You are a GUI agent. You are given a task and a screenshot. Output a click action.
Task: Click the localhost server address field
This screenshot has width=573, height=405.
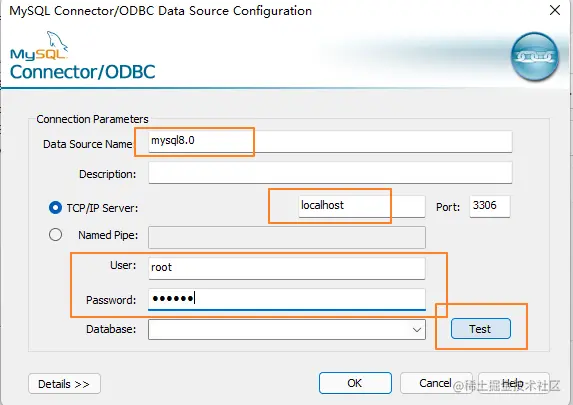point(362,206)
